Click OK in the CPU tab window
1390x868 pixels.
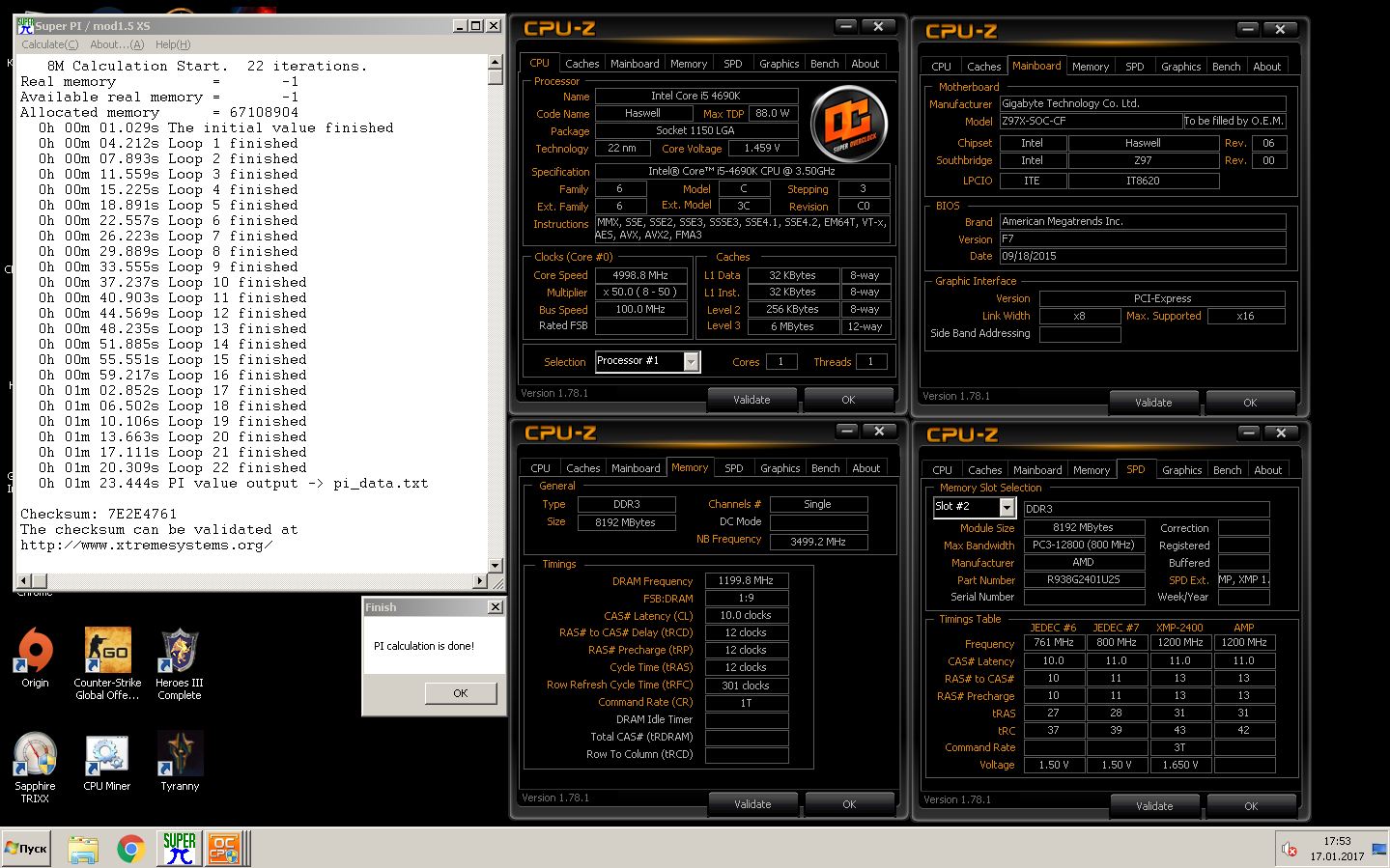click(x=848, y=400)
